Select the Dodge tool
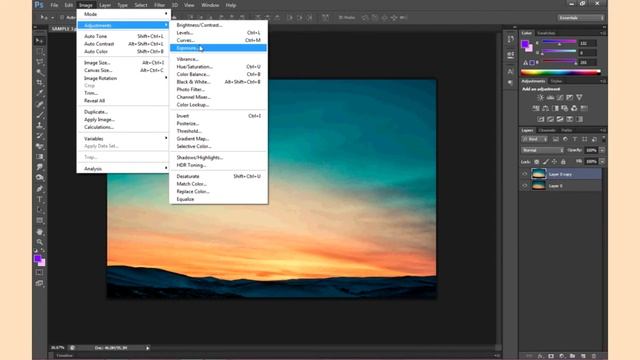Screen dimensions: 640x360 pyautogui.click(x=40, y=178)
